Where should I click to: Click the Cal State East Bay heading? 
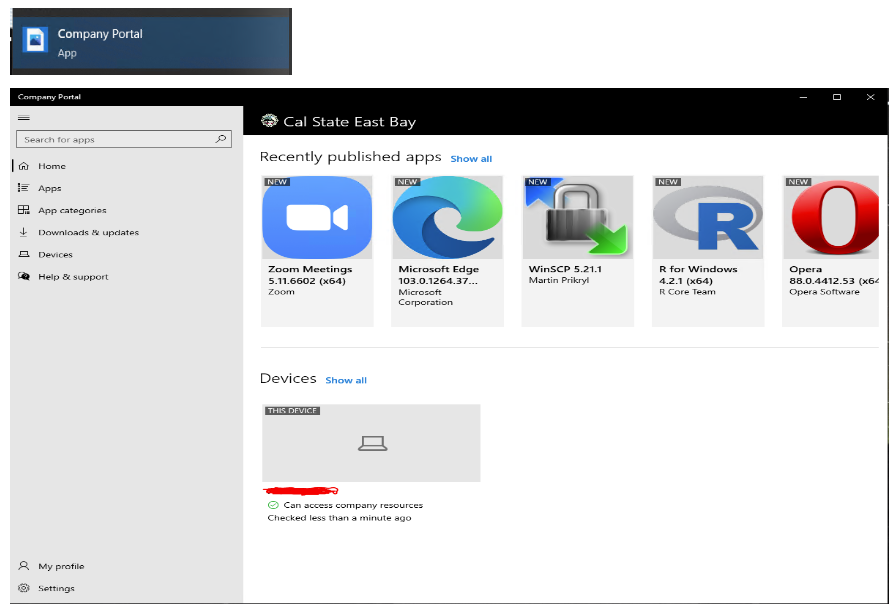point(350,121)
